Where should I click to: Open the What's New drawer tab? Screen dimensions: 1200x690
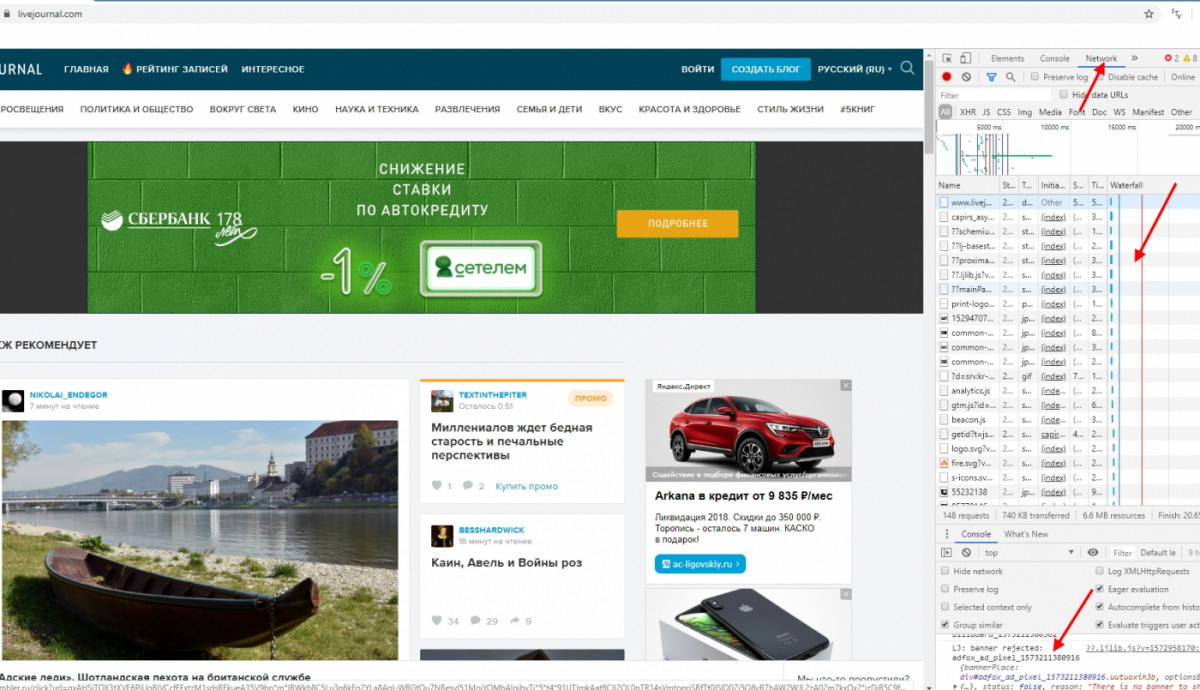pos(1026,534)
